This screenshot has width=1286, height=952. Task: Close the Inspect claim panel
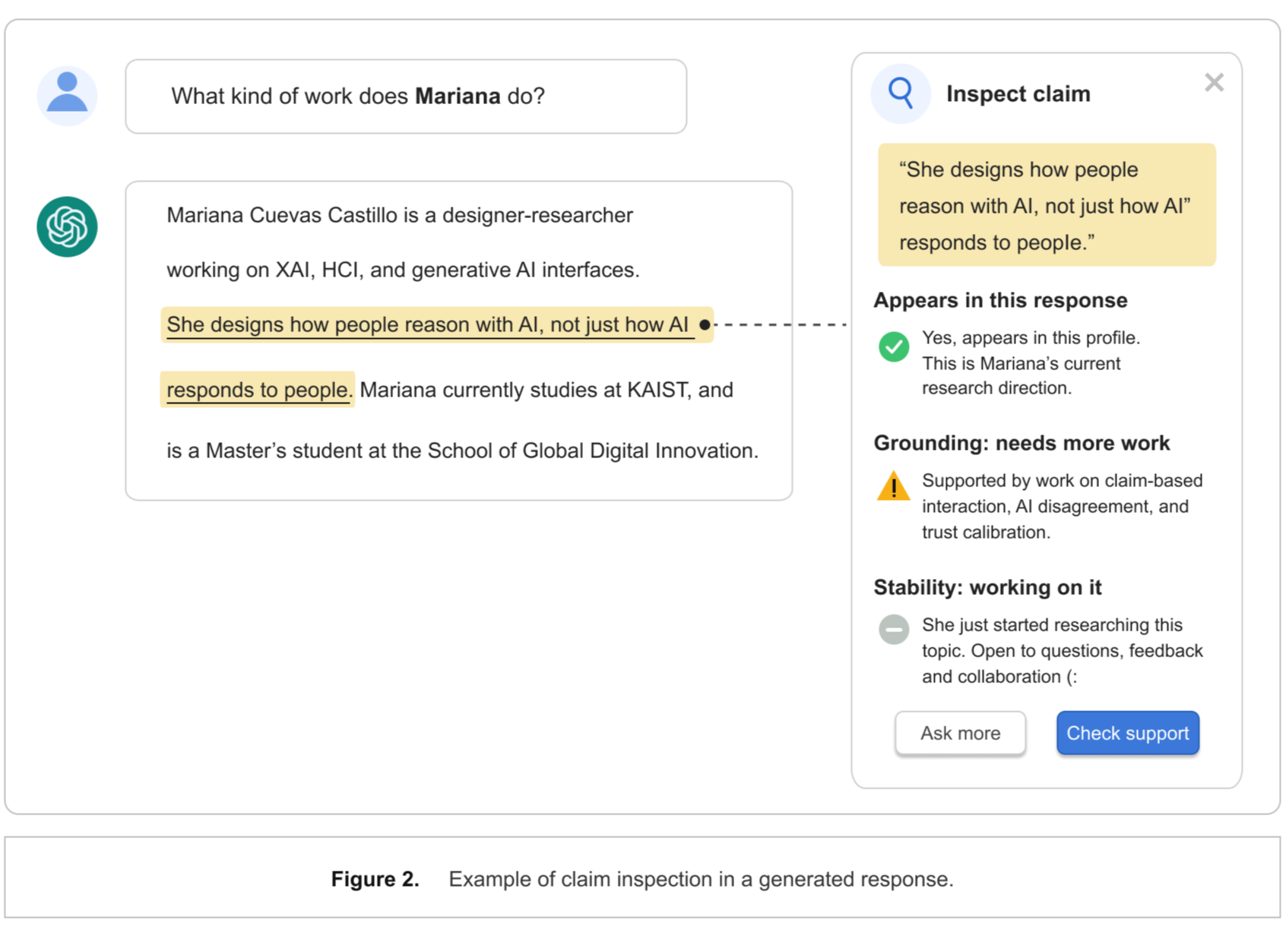[x=1214, y=82]
